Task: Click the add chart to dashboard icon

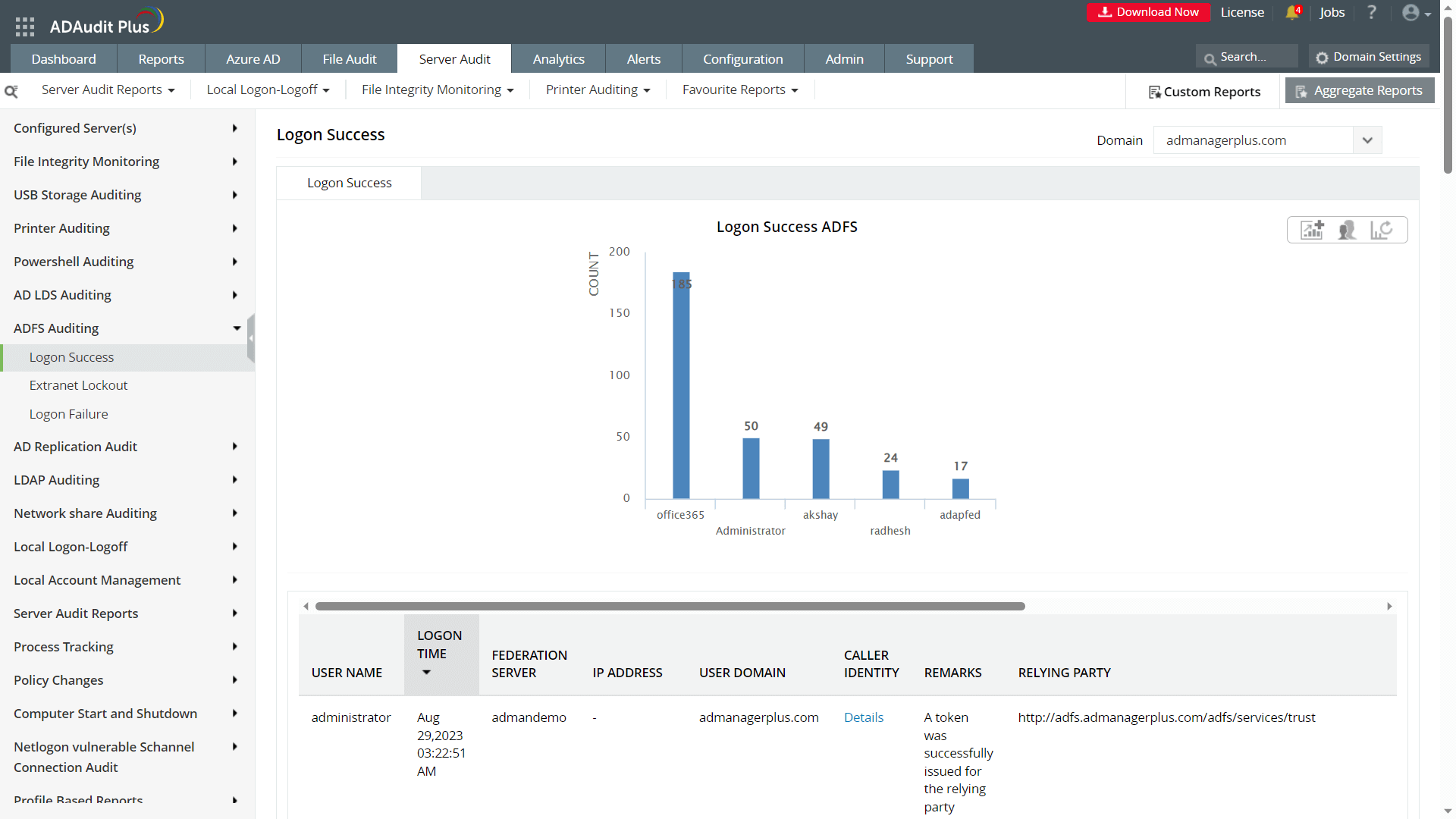Action: pos(1312,230)
